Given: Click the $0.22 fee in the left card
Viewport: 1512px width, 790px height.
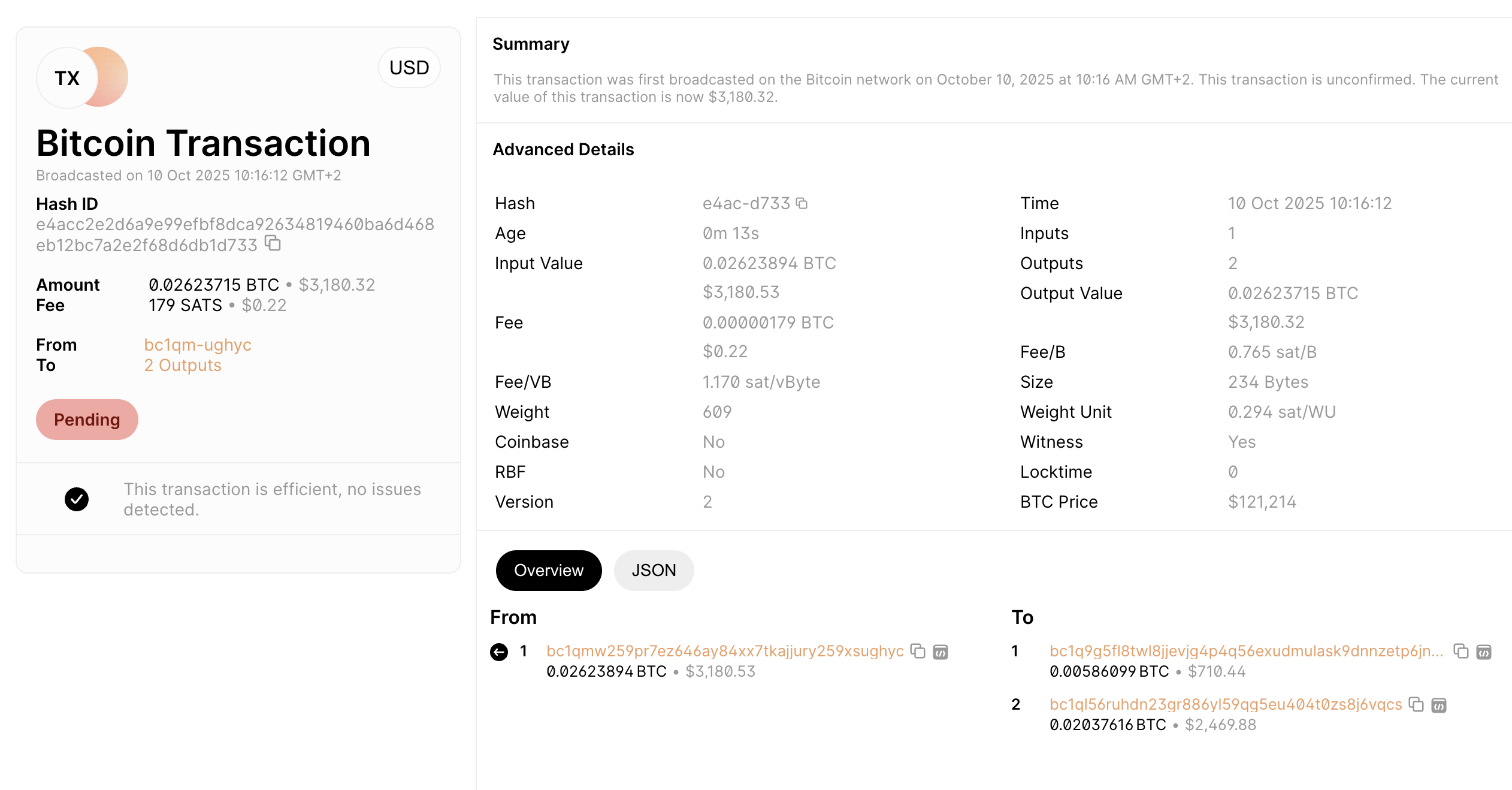Looking at the screenshot, I should coord(264,305).
